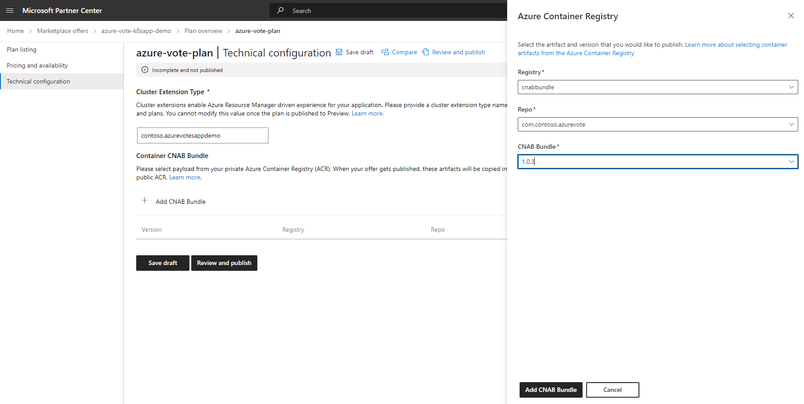Click the Review and publish toolbar icon
Screen dimensions: 804x404
click(x=426, y=51)
